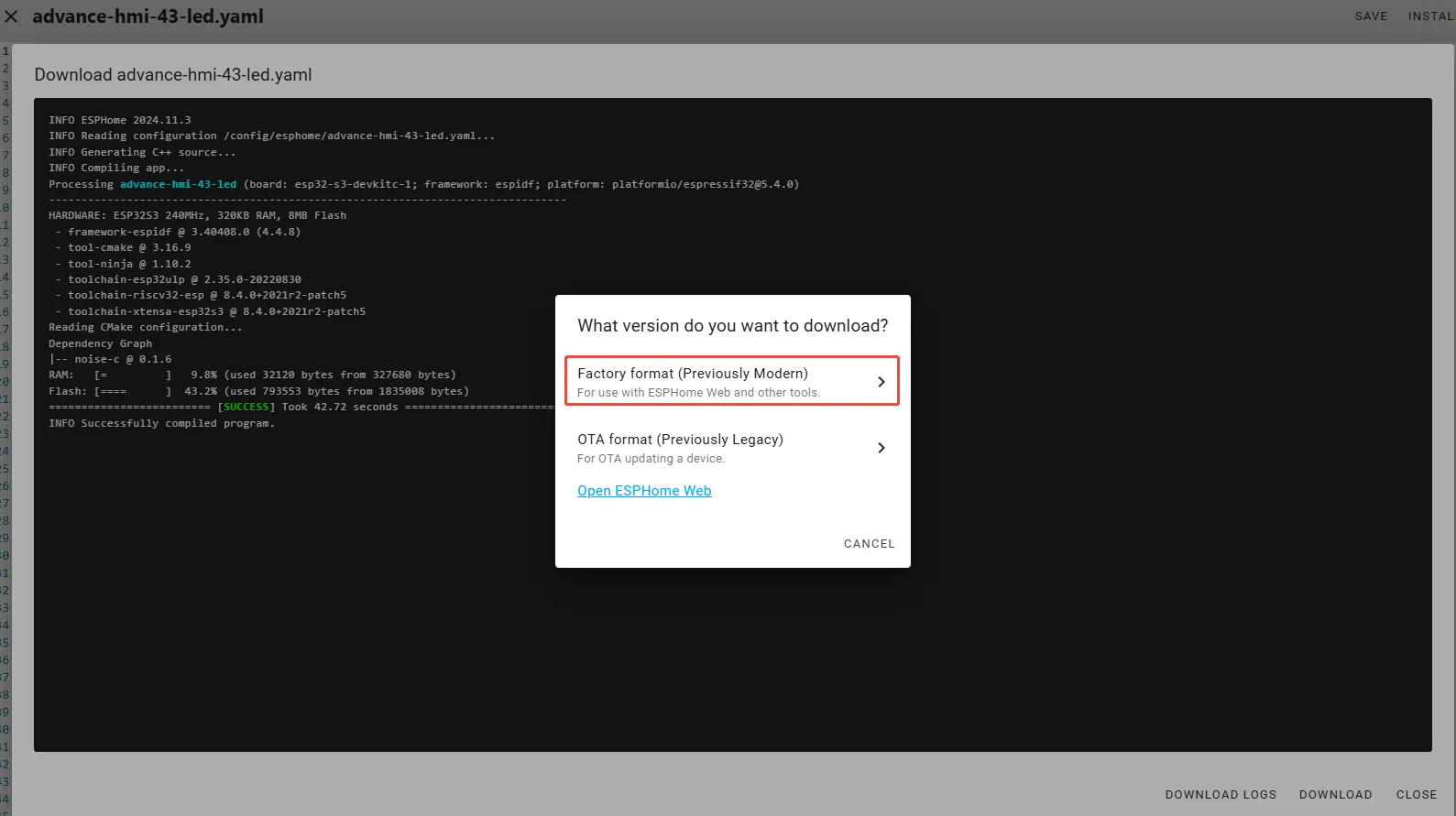The height and width of the screenshot is (816, 1456).
Task: Click the Flash usage 43.2% log line
Action: tap(258, 391)
